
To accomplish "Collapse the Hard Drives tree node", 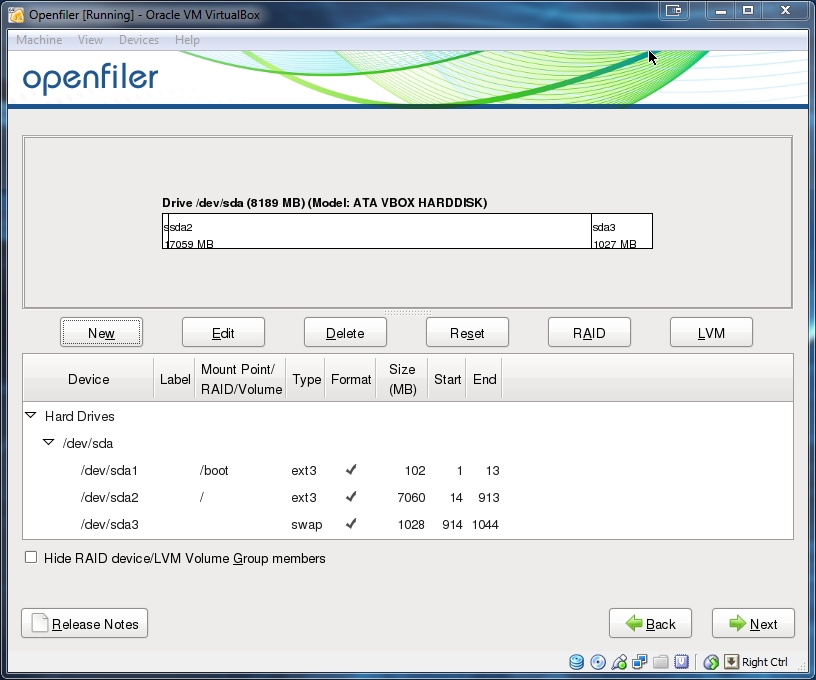I will 31,415.
